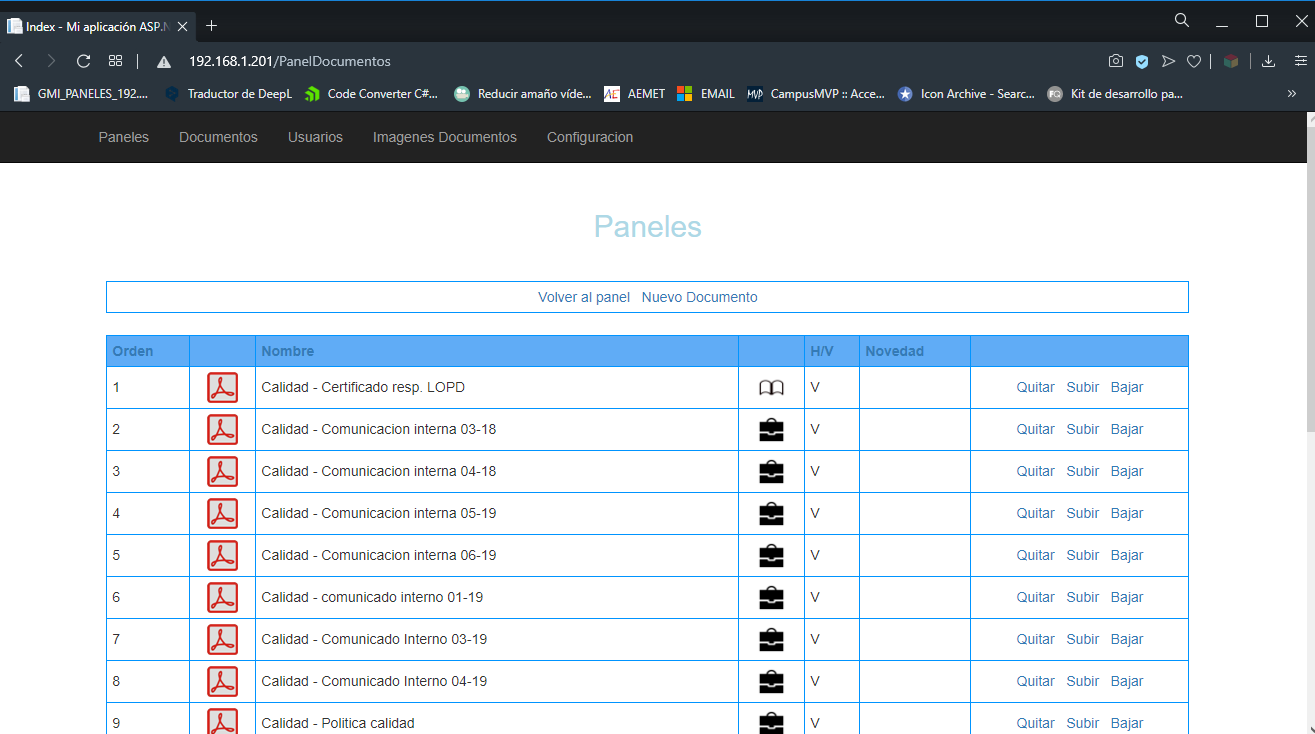Viewport: 1315px width, 734px height.
Task: Click Quitar for Comunicacion interna 04-18
Action: coord(1035,471)
